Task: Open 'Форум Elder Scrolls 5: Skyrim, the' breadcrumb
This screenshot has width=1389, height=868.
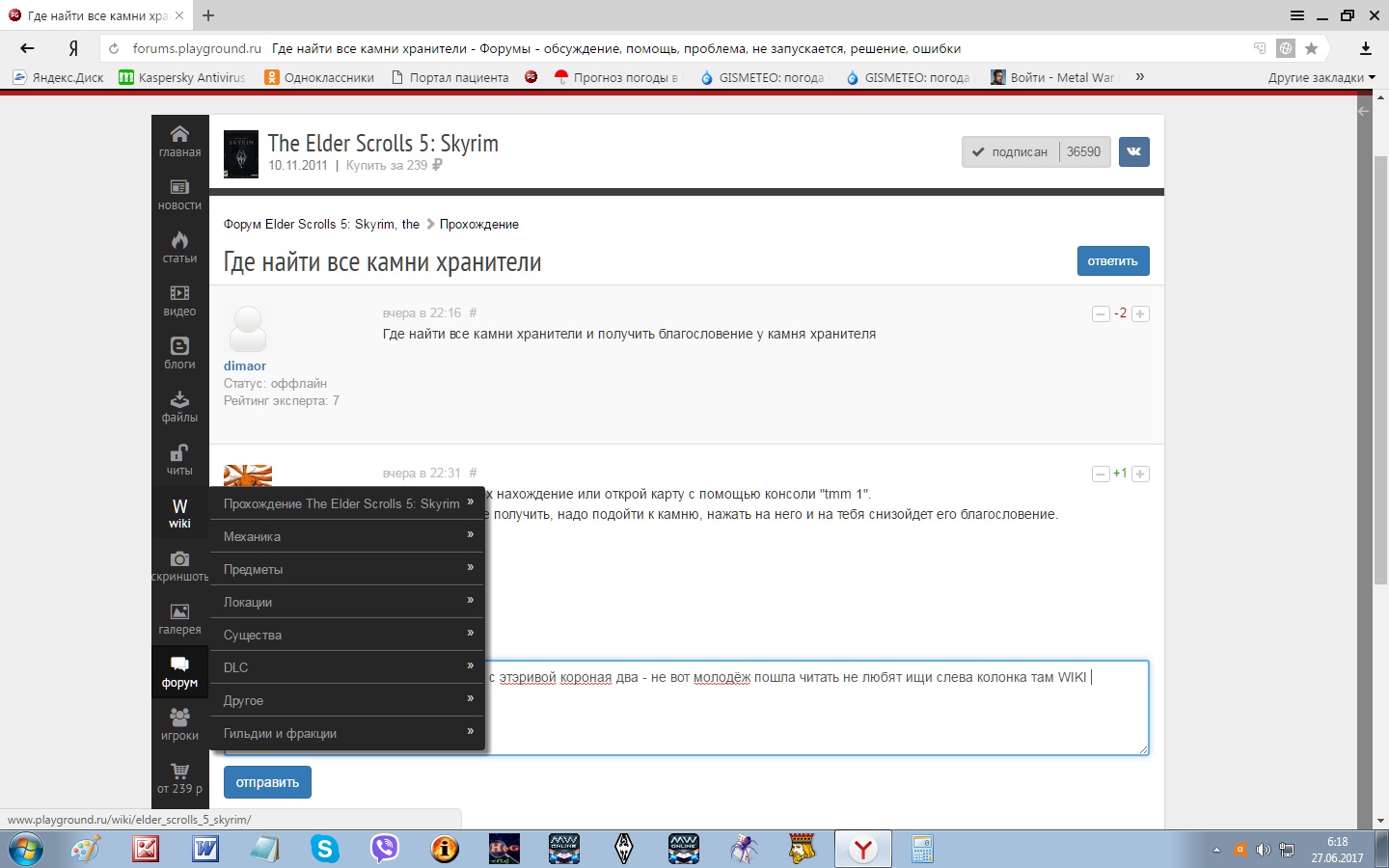Action: 321,224
